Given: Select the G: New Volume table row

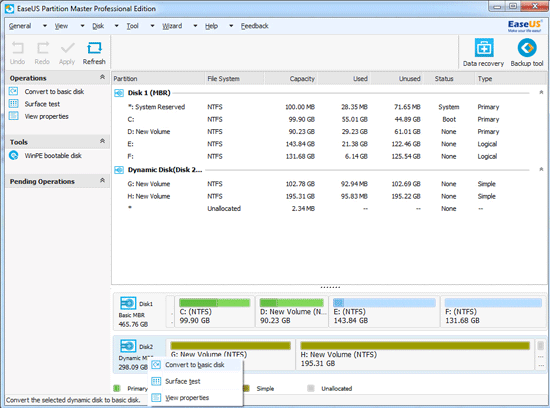Looking at the screenshot, I should pyautogui.click(x=329, y=184).
